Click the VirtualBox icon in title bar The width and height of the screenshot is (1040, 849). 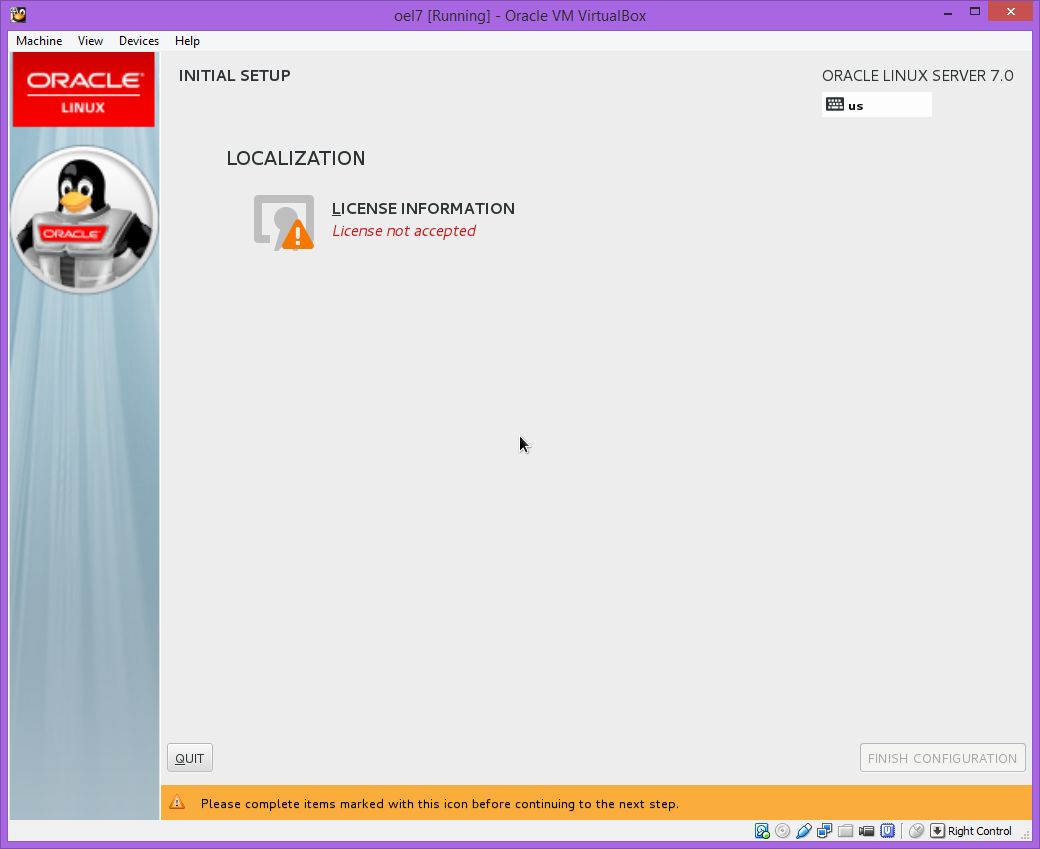click(x=19, y=14)
